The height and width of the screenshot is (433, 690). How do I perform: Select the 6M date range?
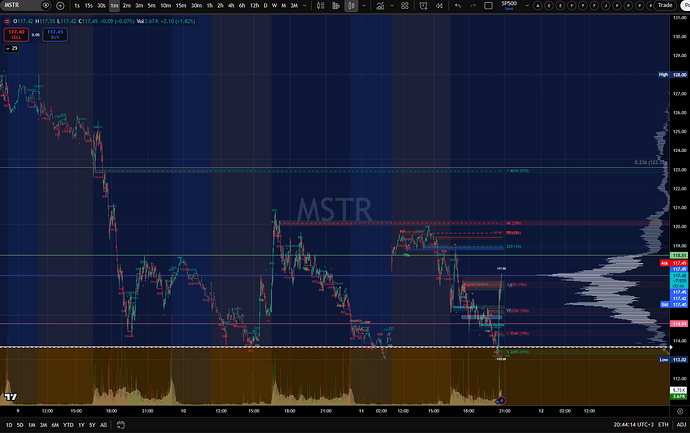[55, 425]
